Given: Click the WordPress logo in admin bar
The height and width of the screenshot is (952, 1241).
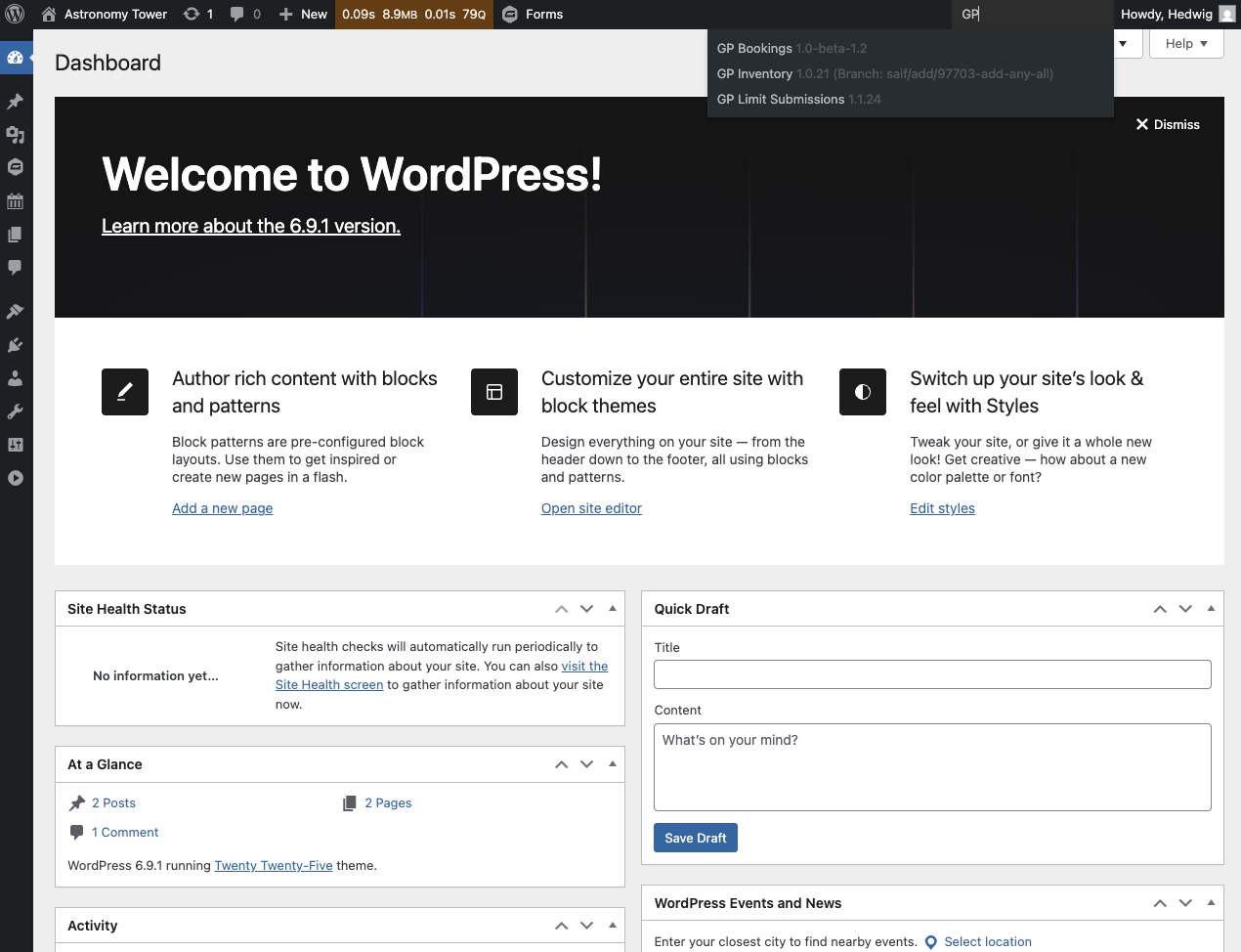Looking at the screenshot, I should (x=15, y=14).
